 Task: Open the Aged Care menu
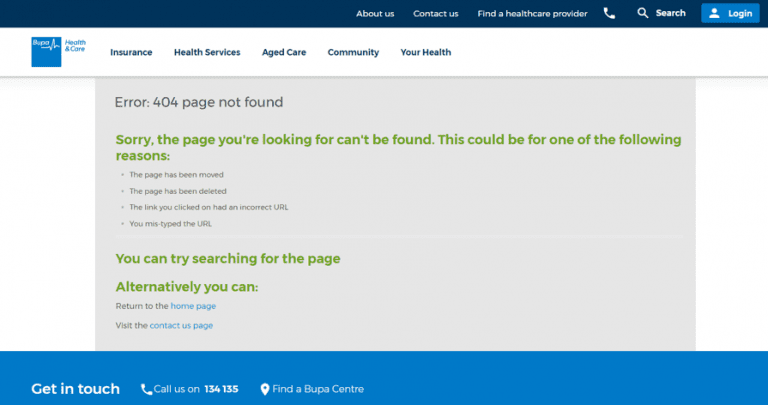(x=284, y=52)
